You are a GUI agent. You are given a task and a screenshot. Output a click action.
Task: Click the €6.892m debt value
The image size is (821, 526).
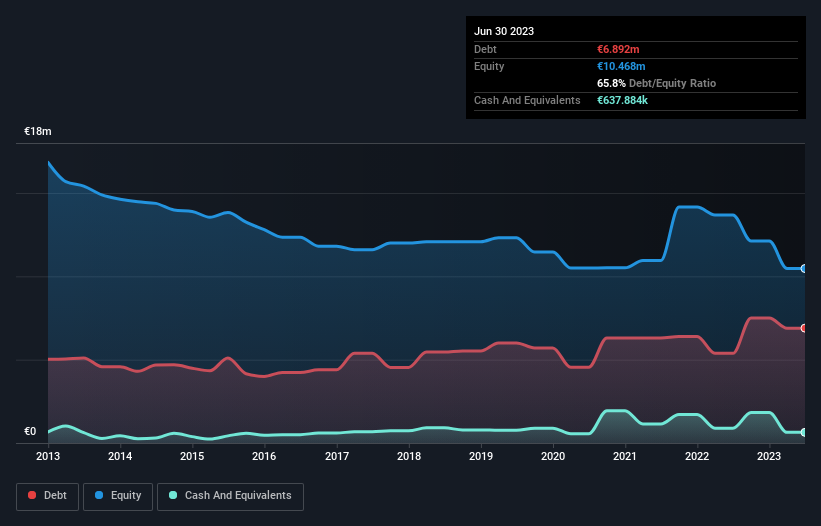(x=618, y=49)
